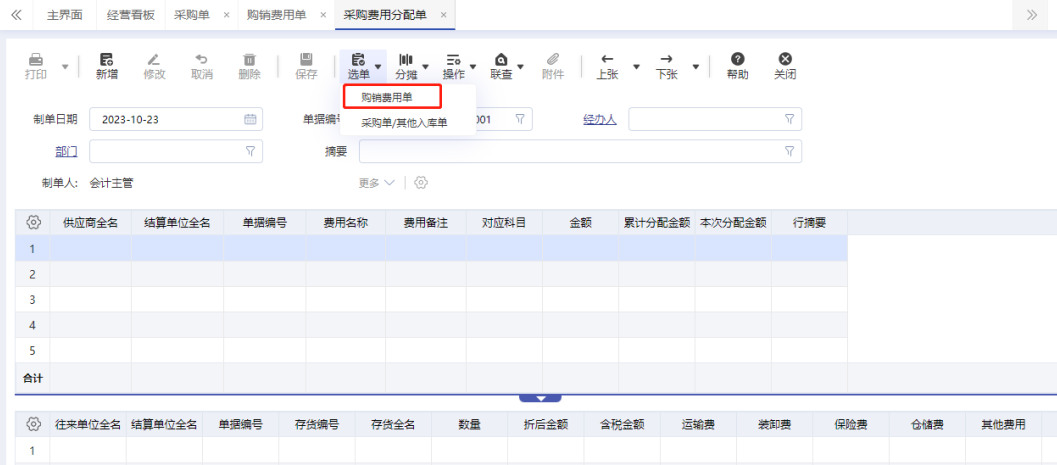The width and height of the screenshot is (1057, 465).
Task: Click the 分摊 (Allocate) toolbar icon
Action: click(x=406, y=66)
